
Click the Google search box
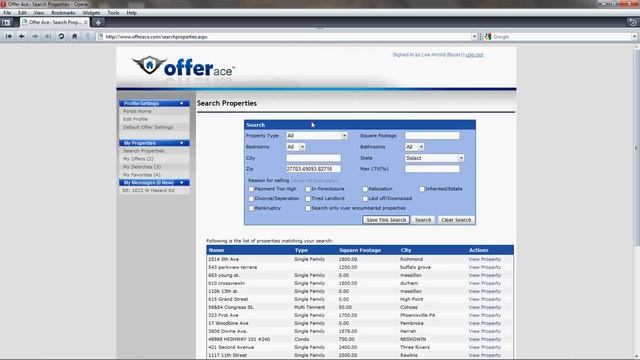pos(562,36)
